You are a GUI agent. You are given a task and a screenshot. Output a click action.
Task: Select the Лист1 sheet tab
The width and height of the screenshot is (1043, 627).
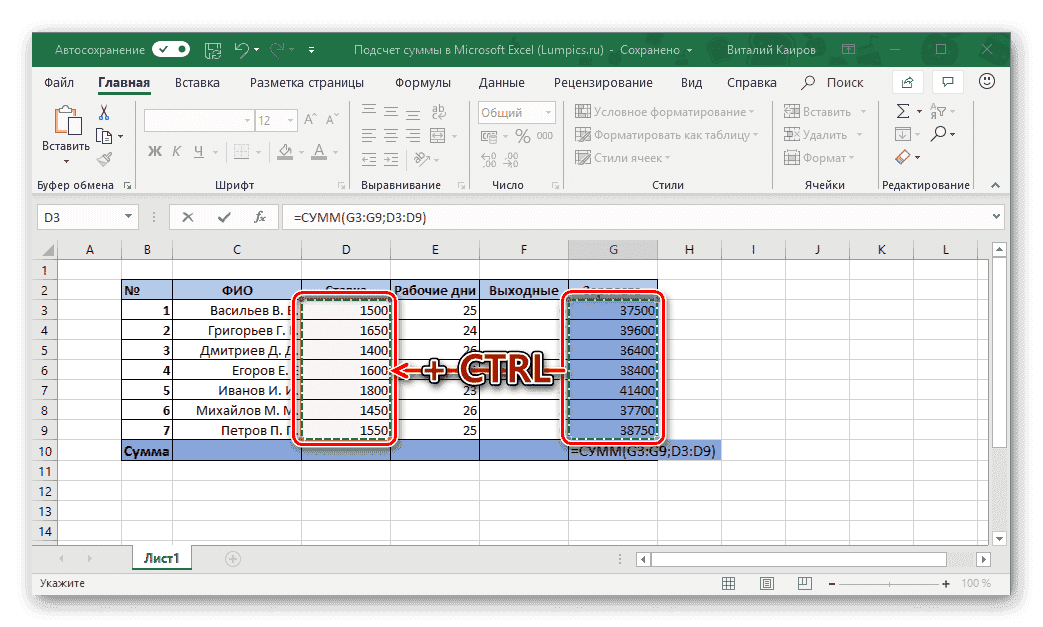coord(163,558)
